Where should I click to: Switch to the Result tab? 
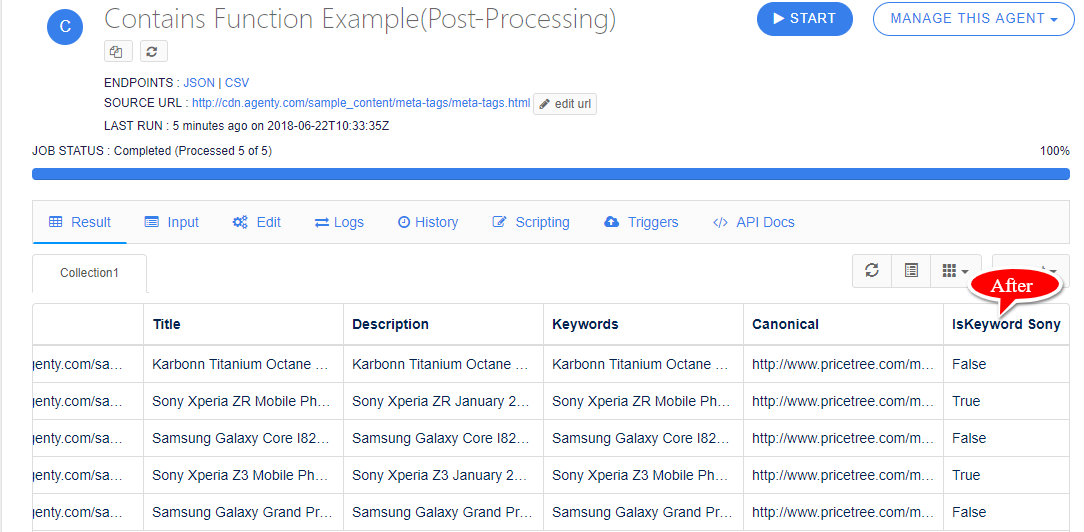80,222
